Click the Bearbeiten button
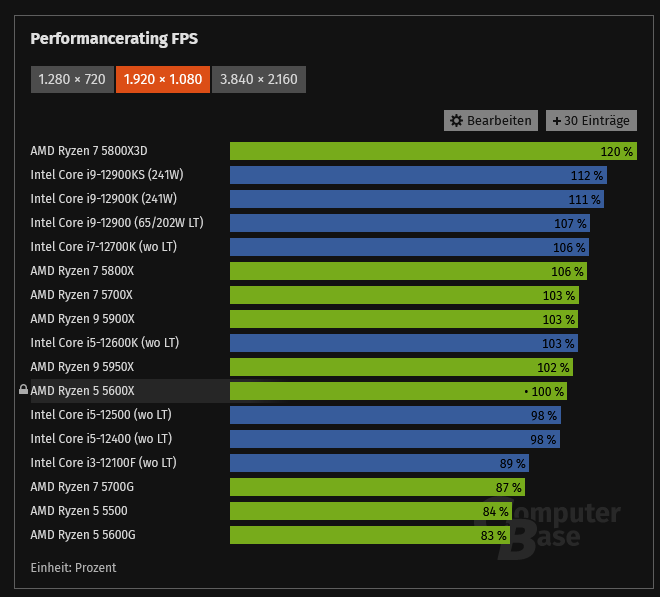 click(491, 120)
